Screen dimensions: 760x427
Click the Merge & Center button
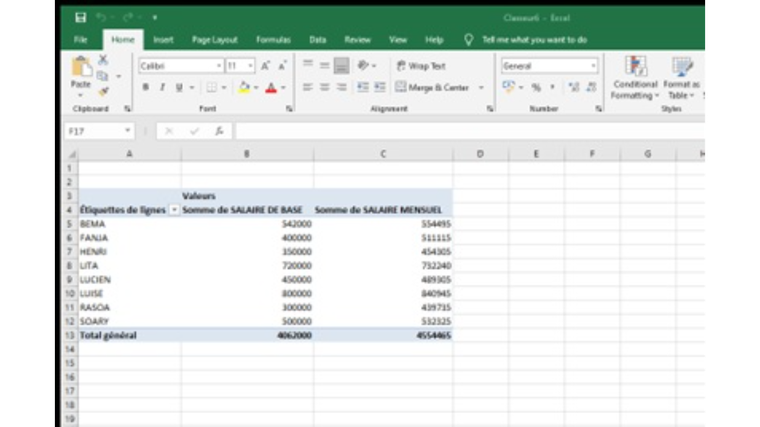pyautogui.click(x=432, y=88)
